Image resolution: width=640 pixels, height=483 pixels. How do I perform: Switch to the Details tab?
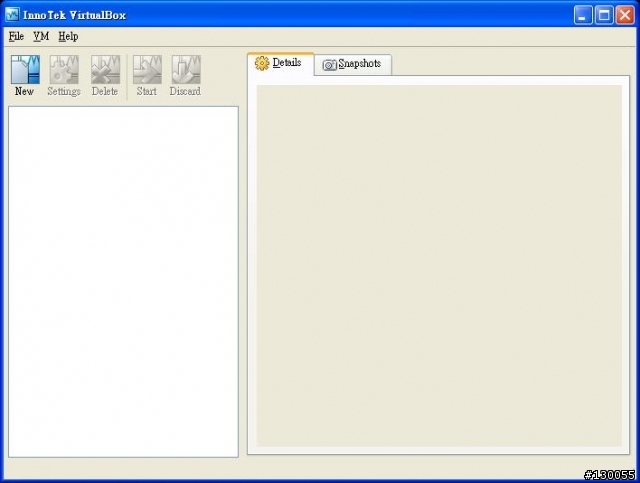[x=280, y=63]
